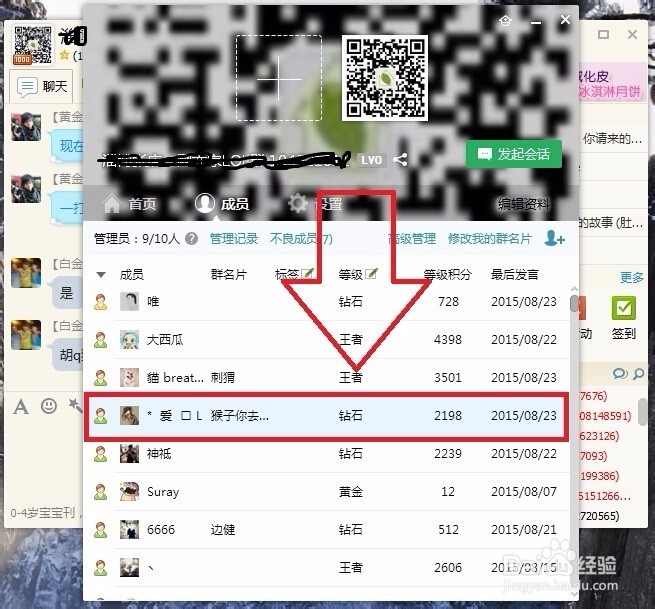Select member 大西瓜
The image size is (655, 609).
click(x=165, y=340)
